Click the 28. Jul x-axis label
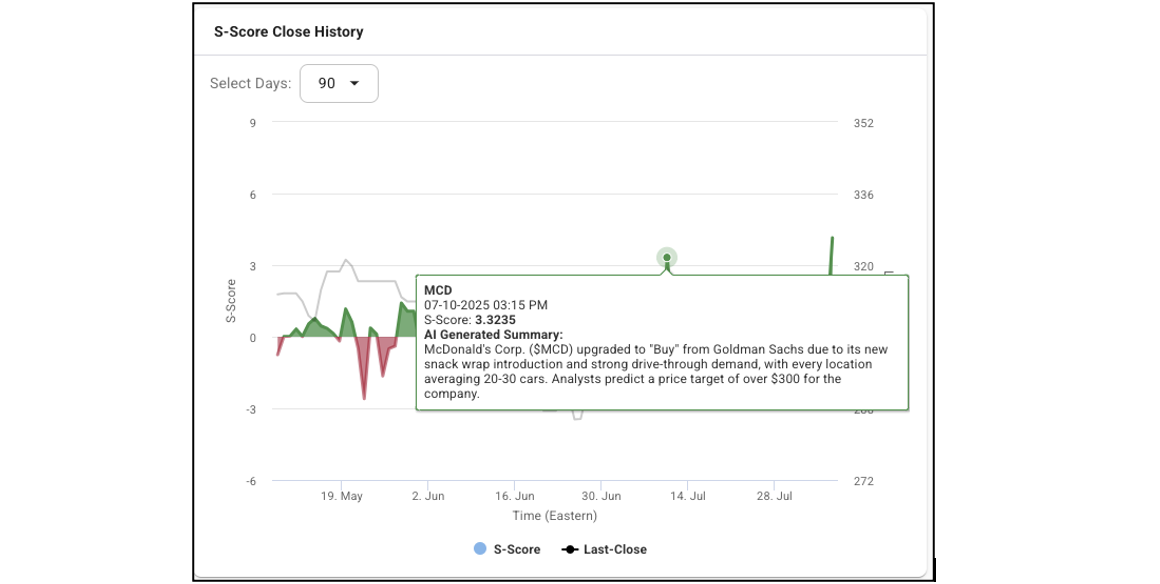1160x584 pixels. coord(774,496)
